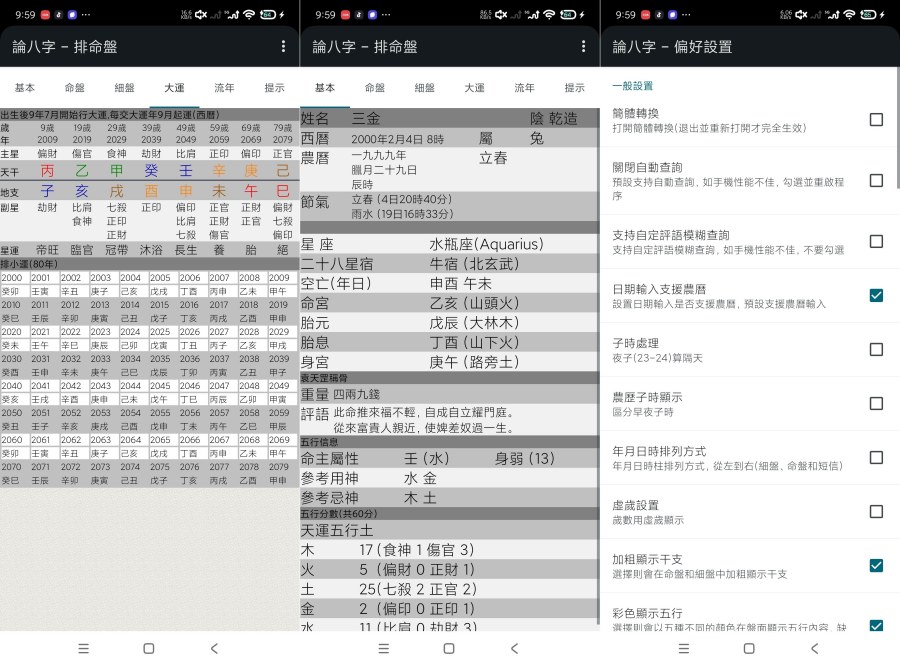Enable the 簡體轉換 checkbox

pyautogui.click(x=877, y=119)
